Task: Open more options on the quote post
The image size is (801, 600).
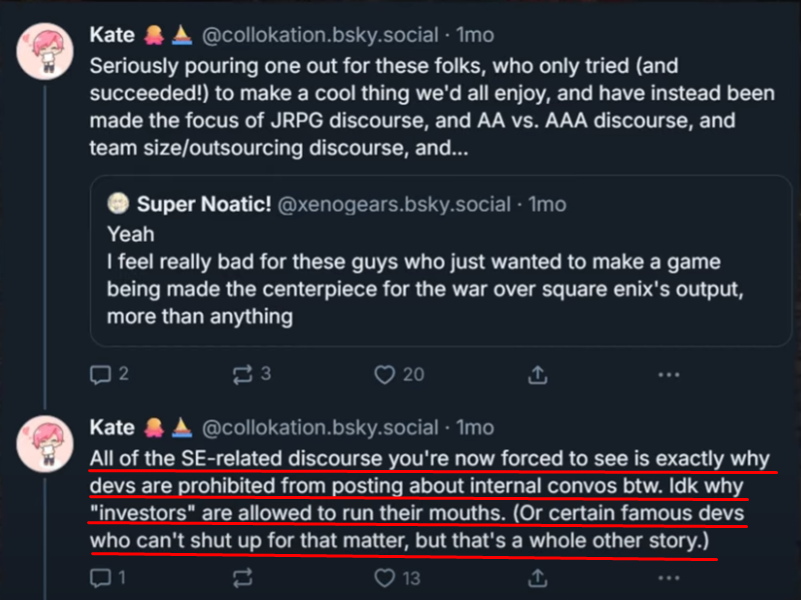Action: click(x=669, y=375)
